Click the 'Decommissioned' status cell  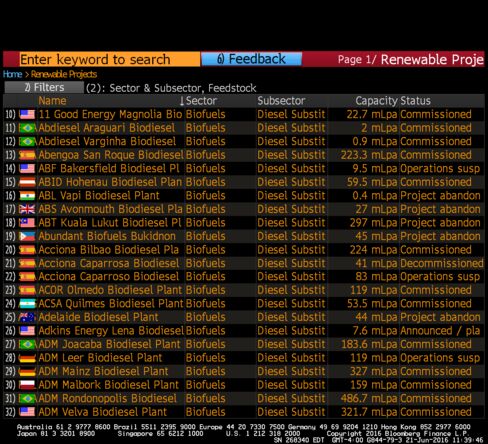[x=442, y=263]
